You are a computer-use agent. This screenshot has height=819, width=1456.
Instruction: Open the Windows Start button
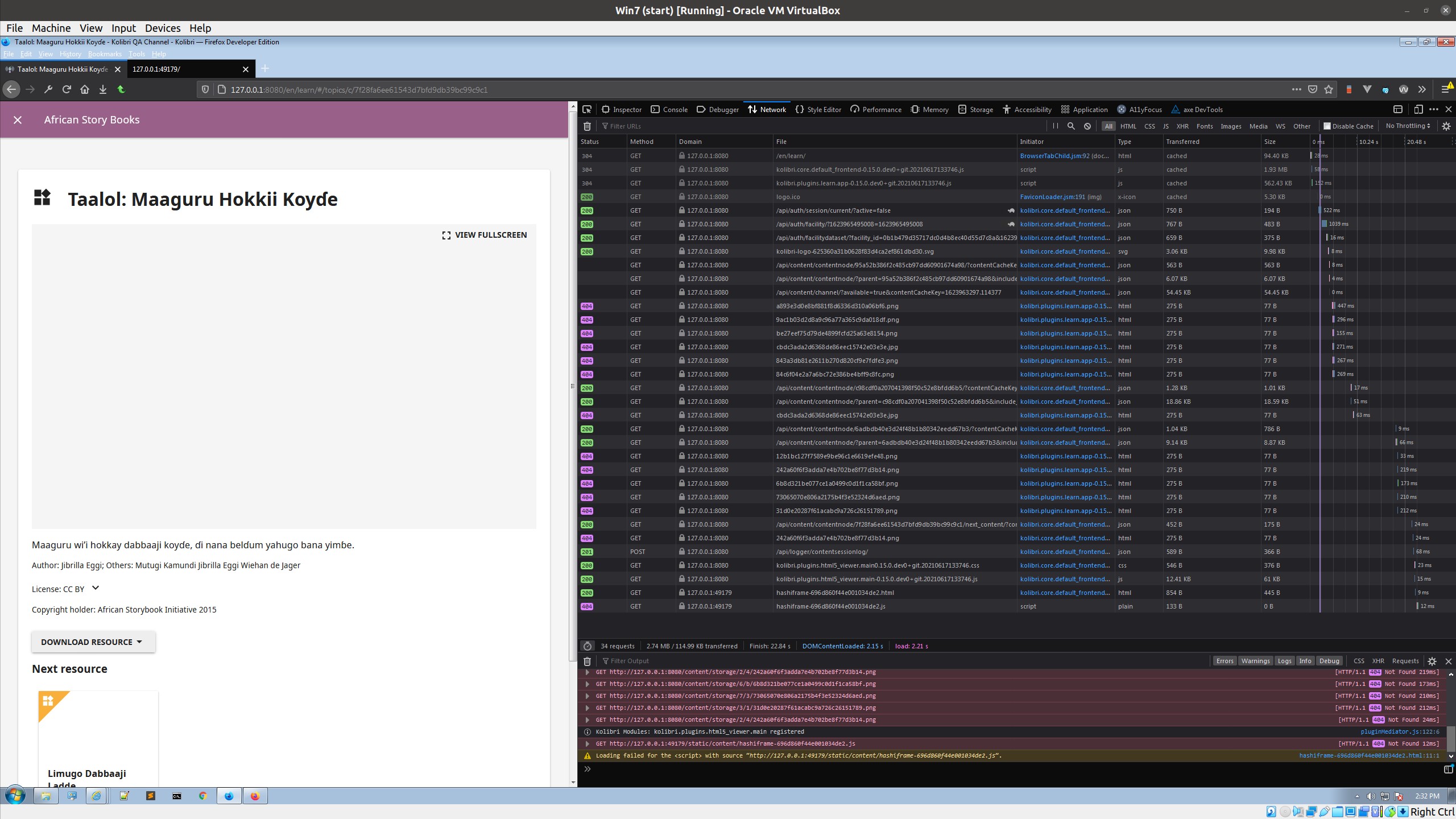coord(15,796)
